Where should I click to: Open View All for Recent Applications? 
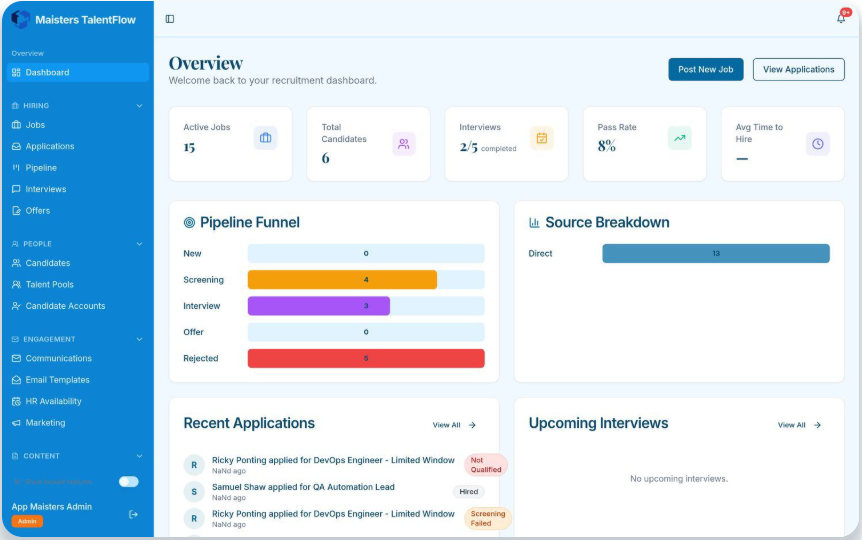pos(454,425)
